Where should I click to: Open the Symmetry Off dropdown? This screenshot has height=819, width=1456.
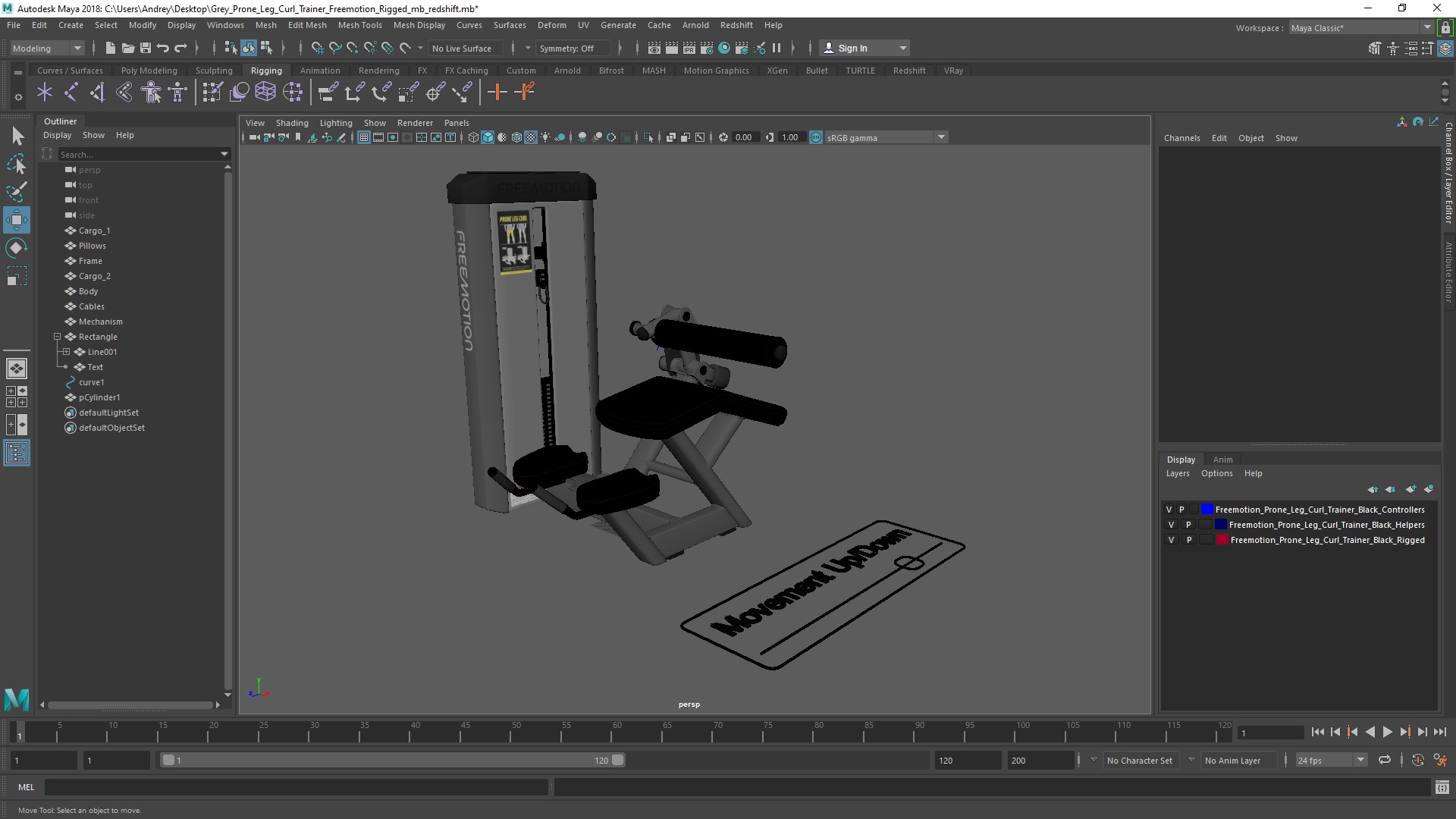pyautogui.click(x=573, y=48)
